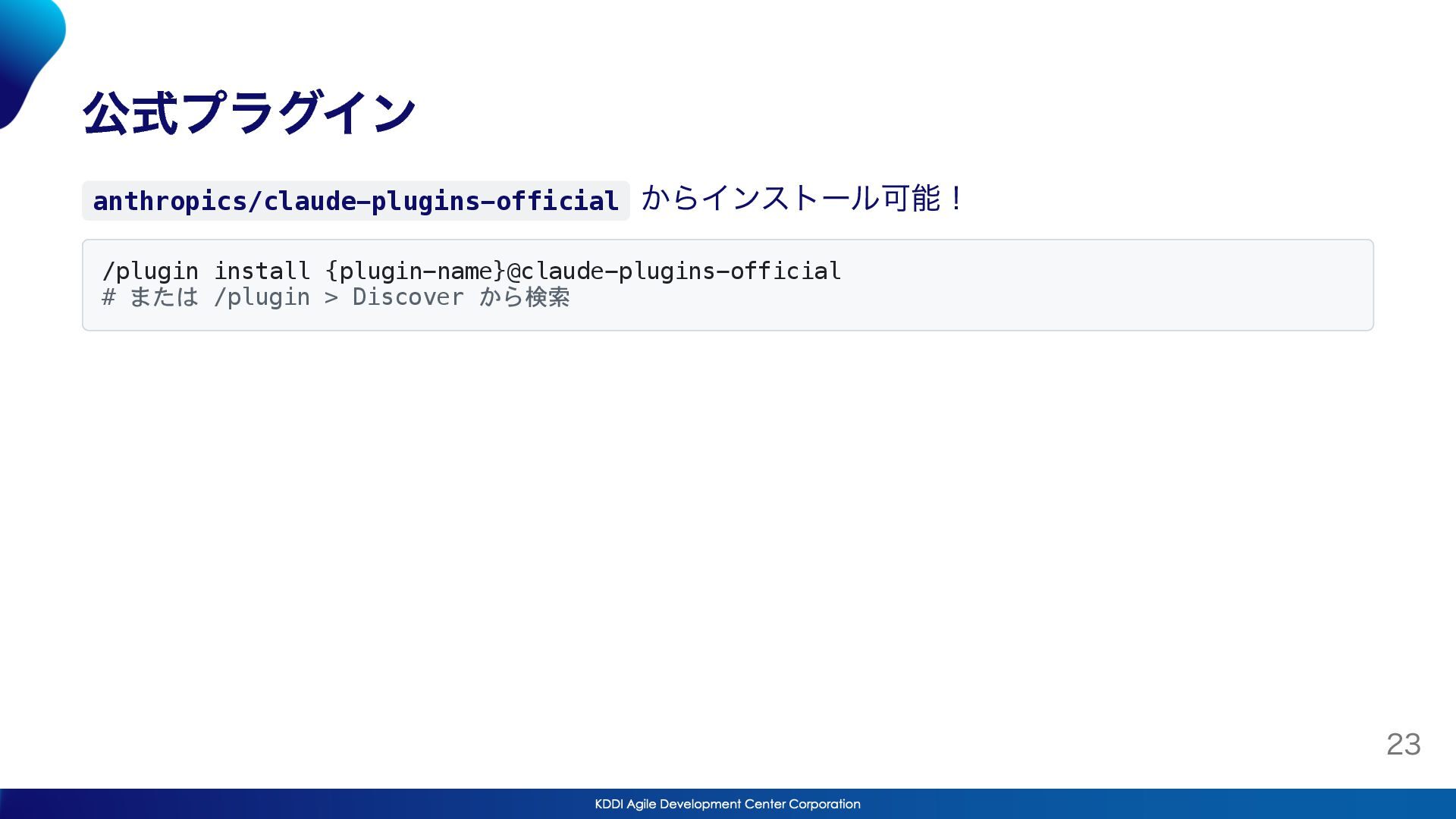The width and height of the screenshot is (1456, 819).
Task: Click the /plugin text in the comment line
Action: (262, 297)
